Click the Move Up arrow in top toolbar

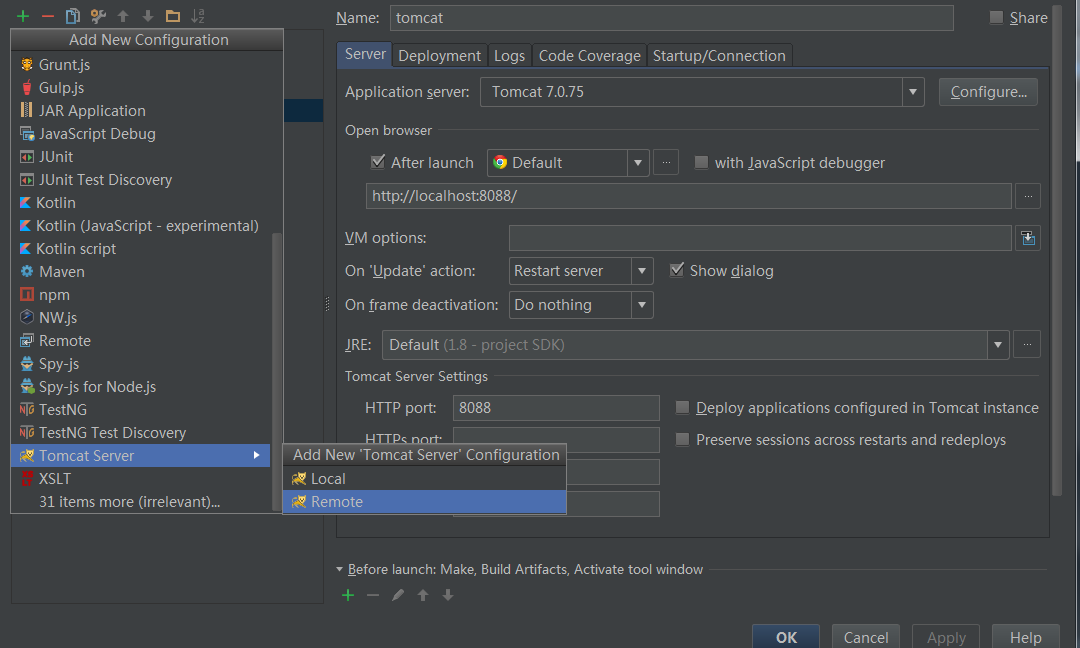(x=123, y=16)
